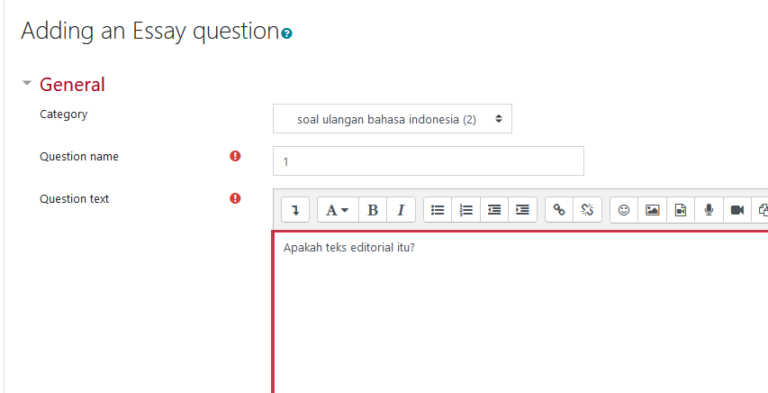
Task: Record audio with microphone icon
Action: point(709,210)
